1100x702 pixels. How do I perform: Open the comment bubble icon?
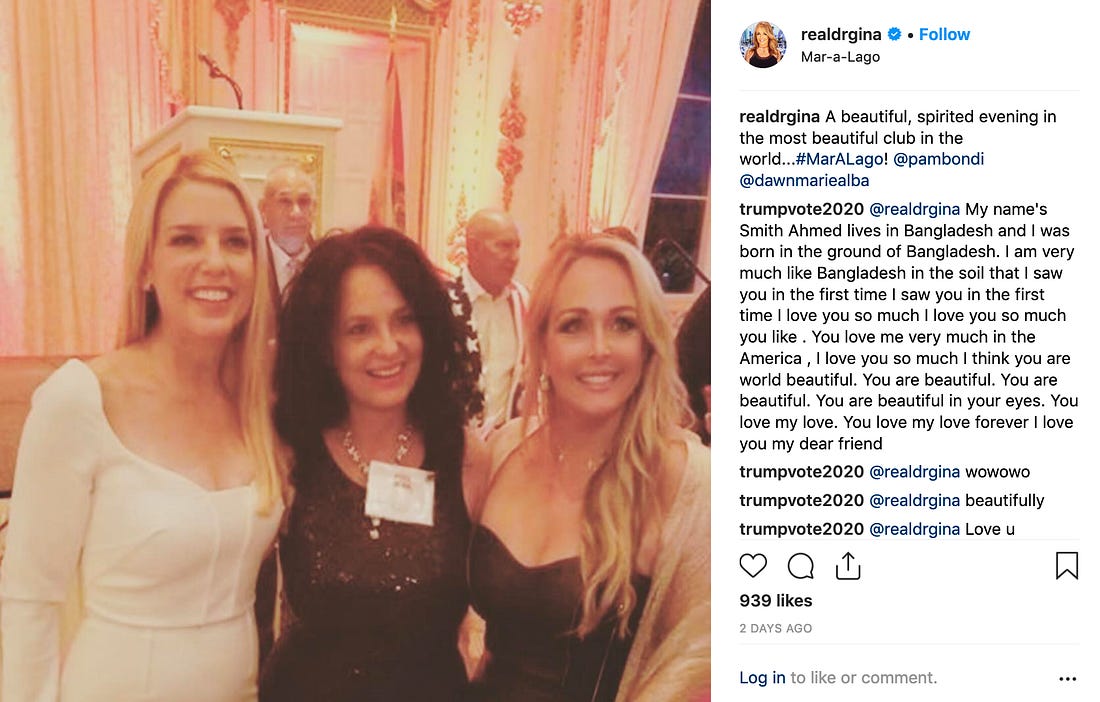(x=800, y=565)
